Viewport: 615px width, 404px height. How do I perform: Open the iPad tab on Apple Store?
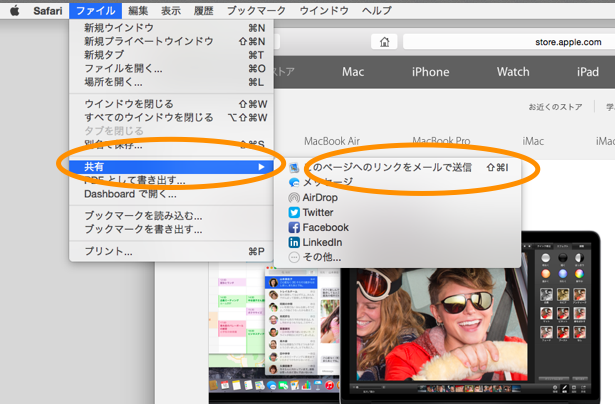[588, 72]
